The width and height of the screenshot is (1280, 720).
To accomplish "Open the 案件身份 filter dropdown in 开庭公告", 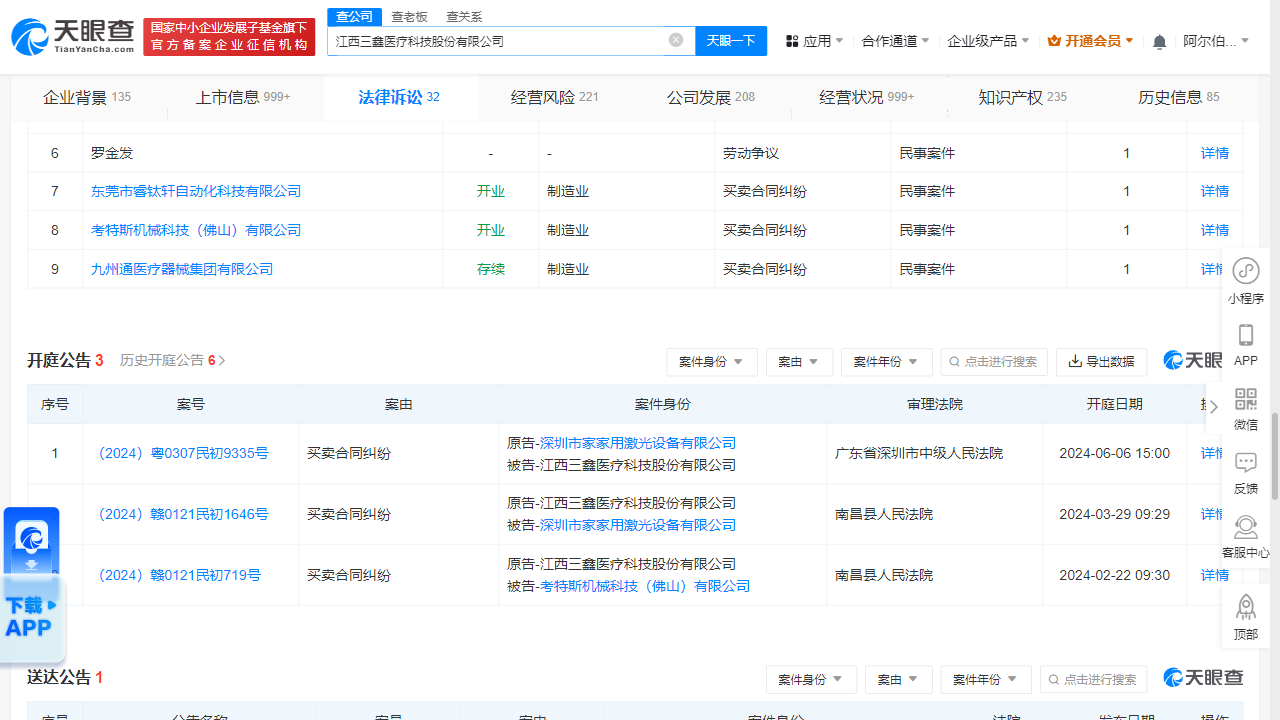I will pyautogui.click(x=712, y=362).
